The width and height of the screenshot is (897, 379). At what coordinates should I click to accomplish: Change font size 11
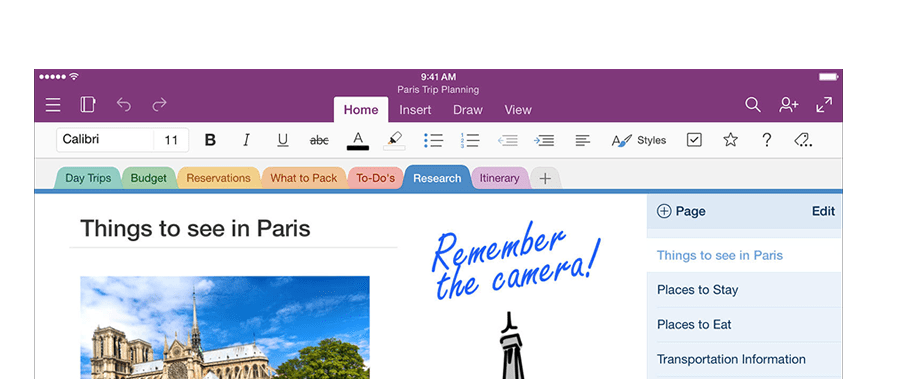click(171, 139)
